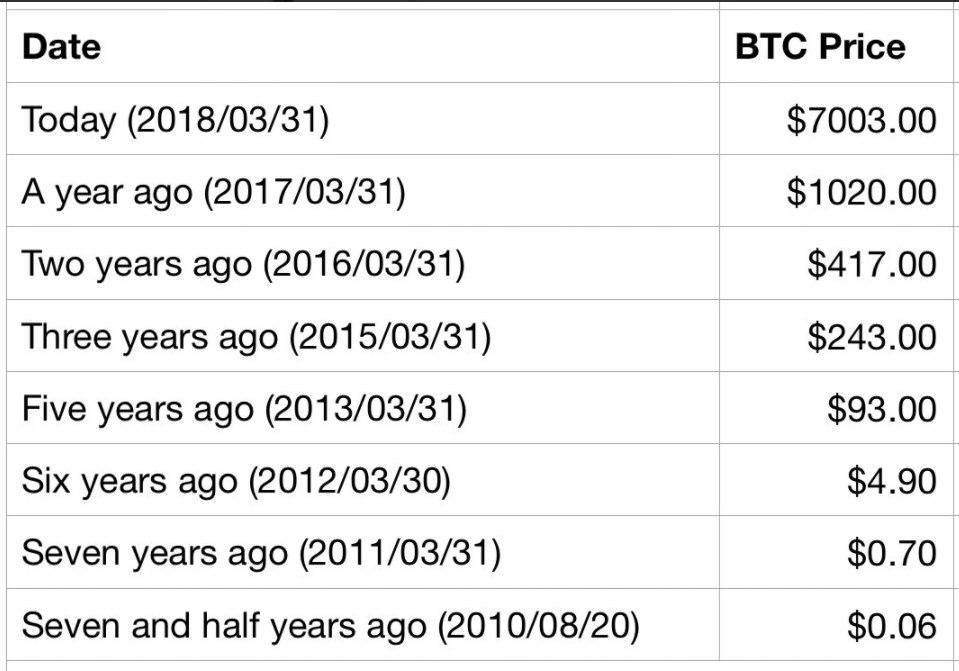The image size is (959, 671).
Task: Click the Two years ago (2016/03/31) cell
Action: 363,263
